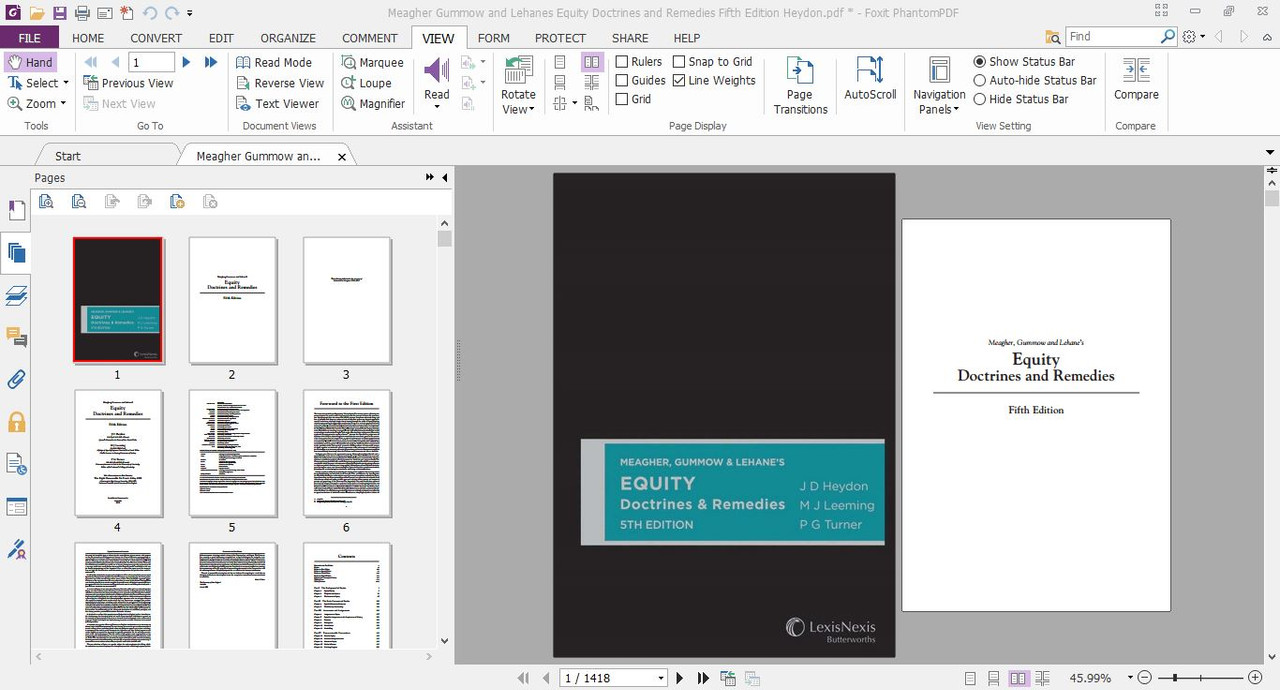Click zoom out minus button in status bar
This screenshot has height=690, width=1280.
(1145, 678)
